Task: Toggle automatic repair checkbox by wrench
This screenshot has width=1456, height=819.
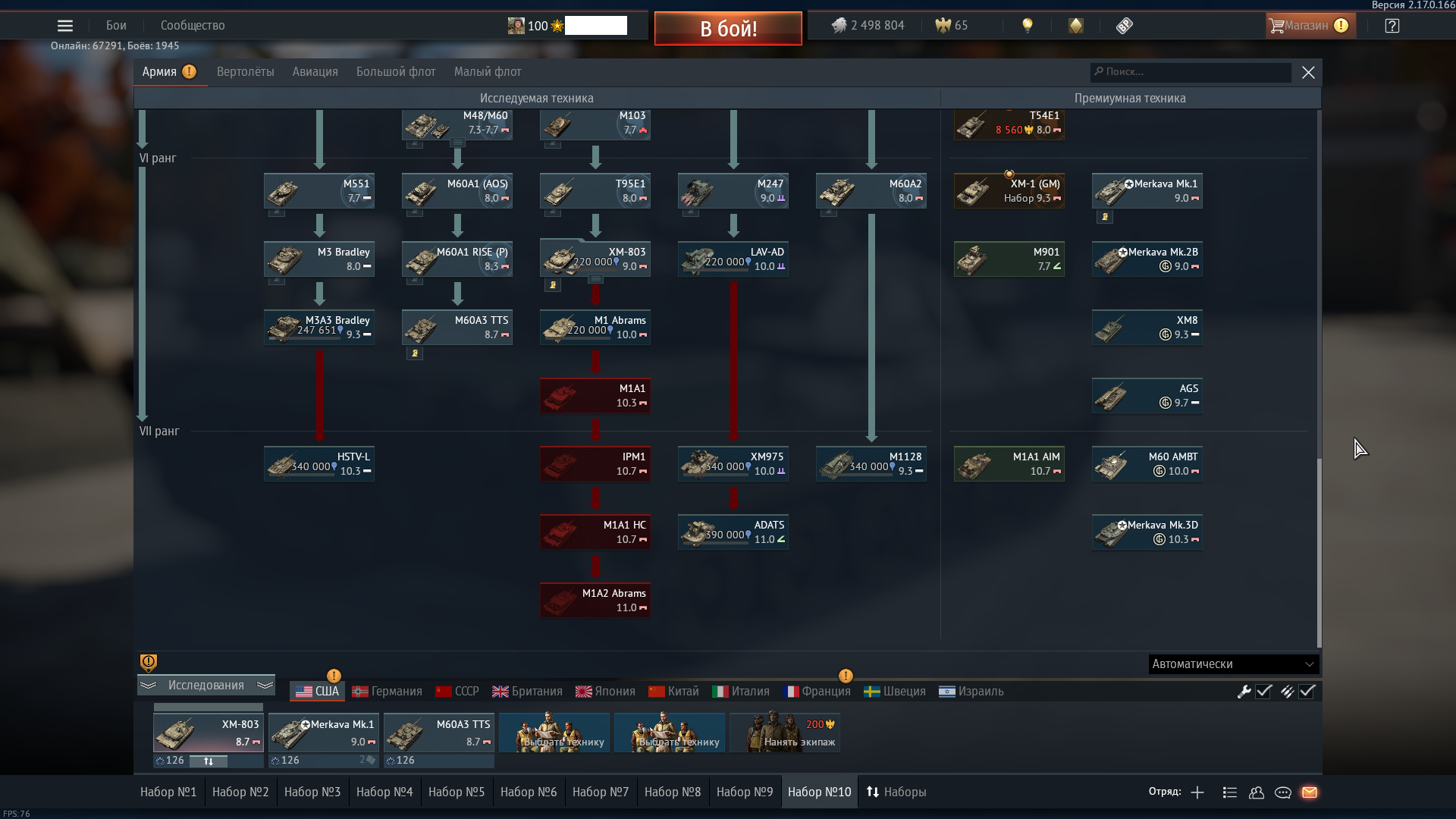Action: click(x=1263, y=692)
